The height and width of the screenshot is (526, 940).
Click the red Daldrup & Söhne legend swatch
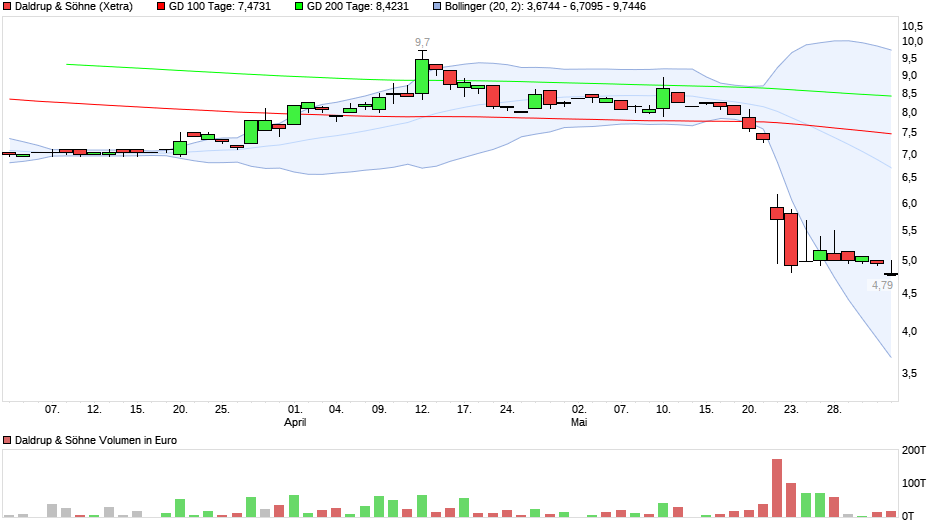[x=7, y=7]
